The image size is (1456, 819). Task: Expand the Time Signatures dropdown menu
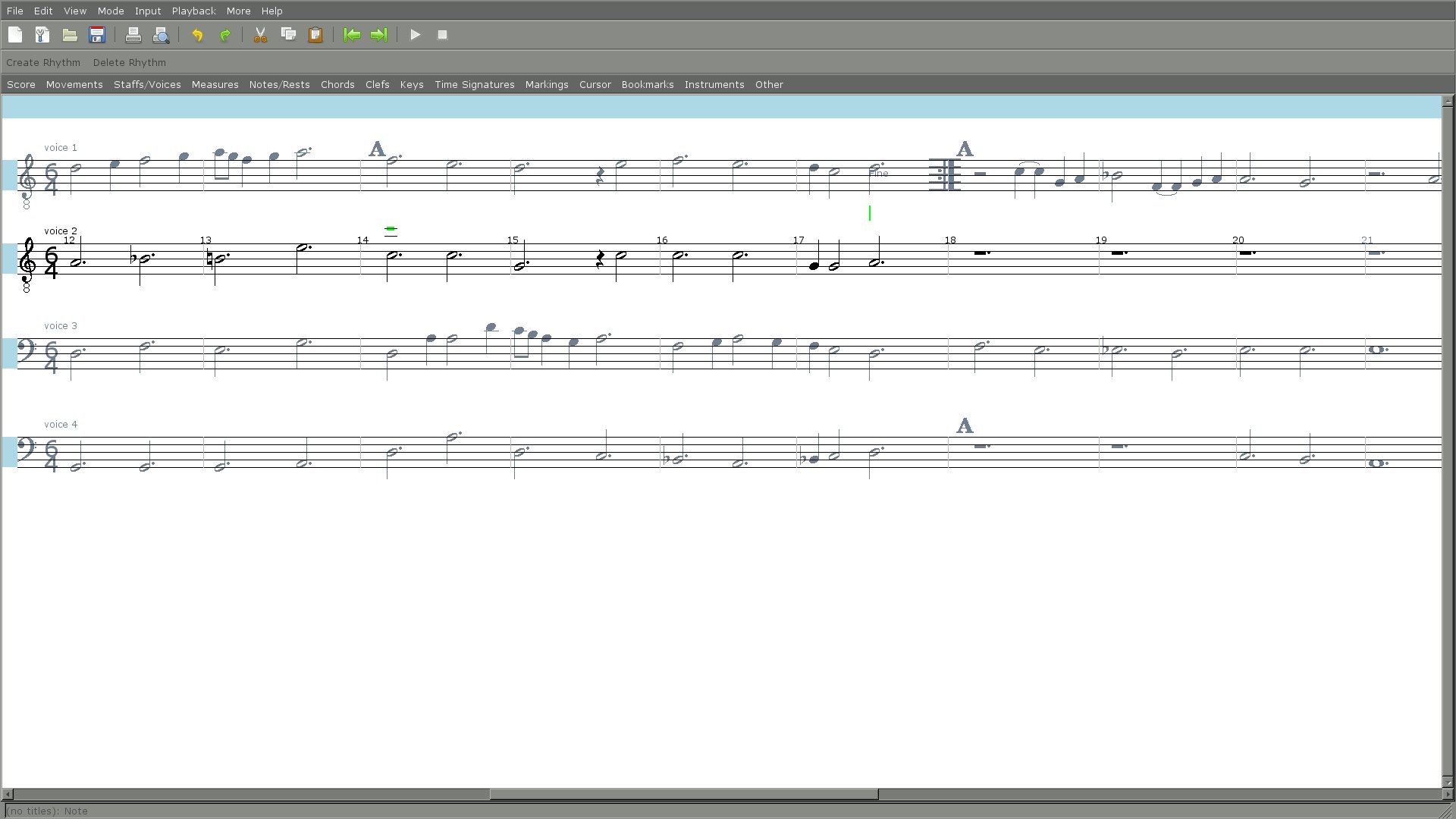[474, 84]
